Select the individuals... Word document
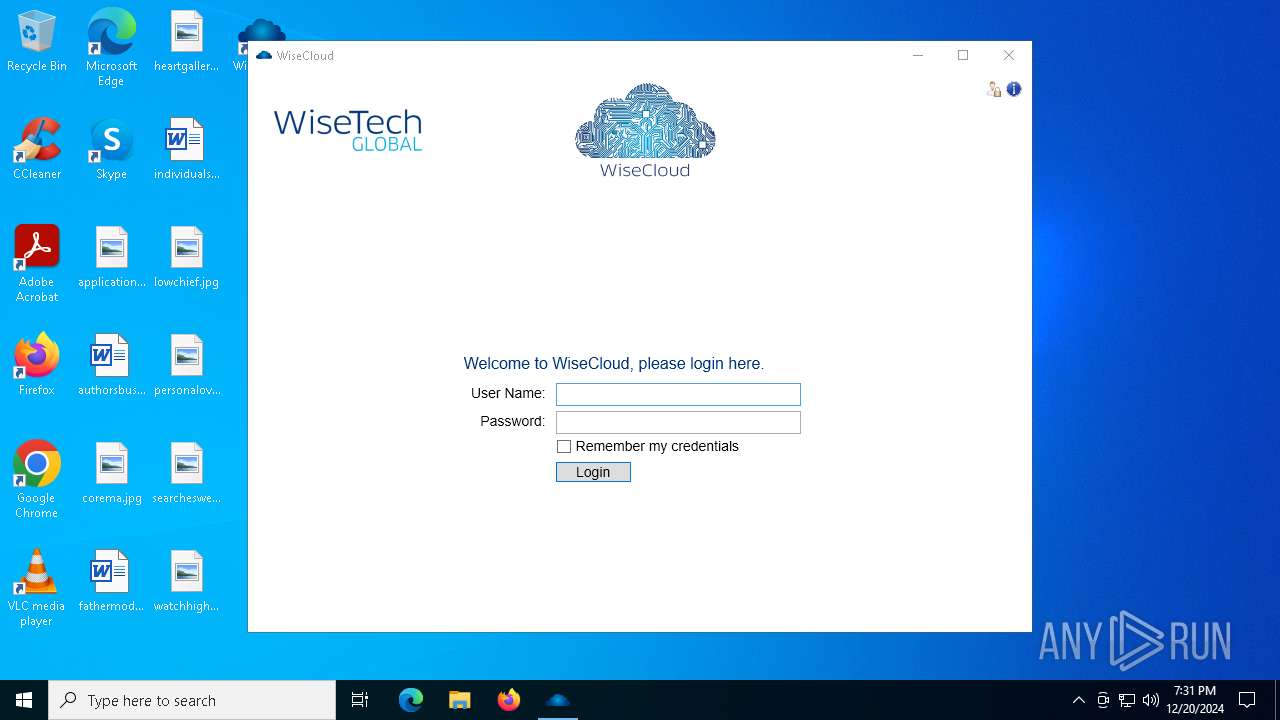The image size is (1280, 720). tap(187, 150)
